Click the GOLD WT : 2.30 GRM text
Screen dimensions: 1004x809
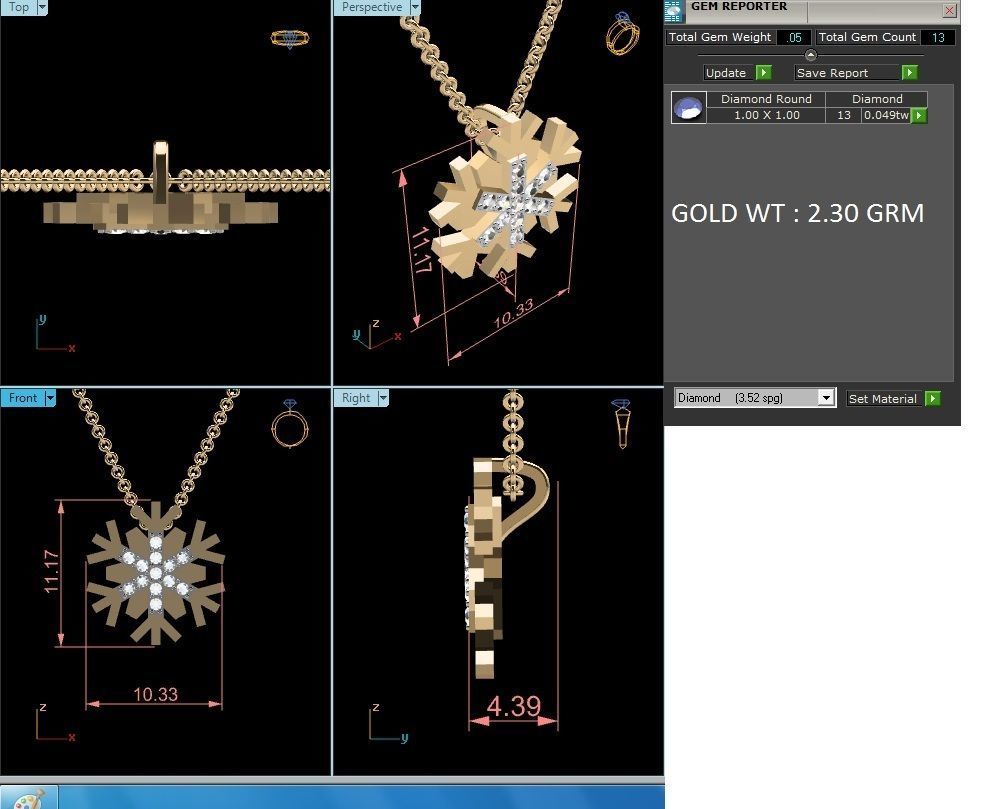click(x=797, y=213)
